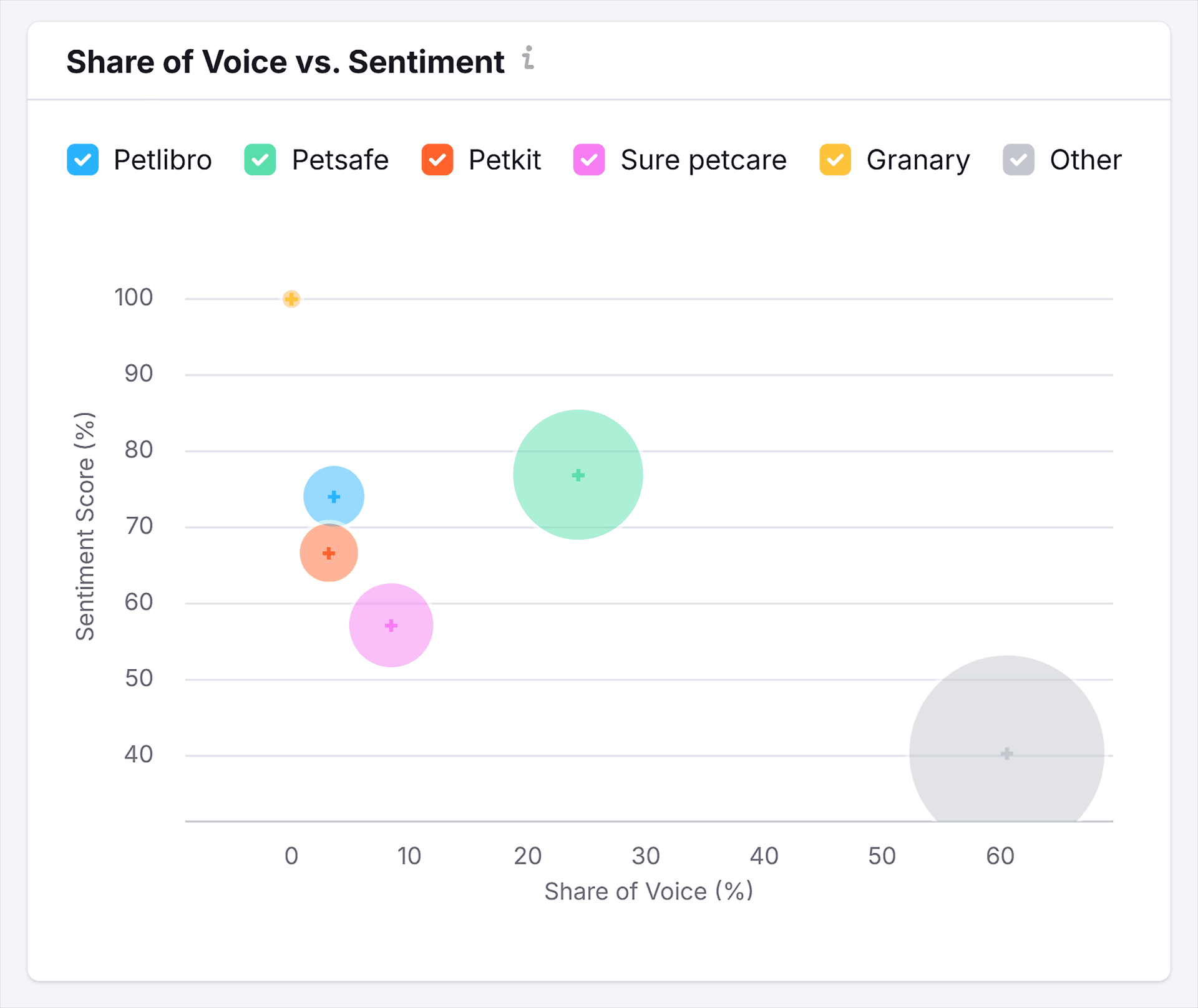Click the orange Petkit bubble
The height and width of the screenshot is (1008, 1198).
tap(328, 554)
